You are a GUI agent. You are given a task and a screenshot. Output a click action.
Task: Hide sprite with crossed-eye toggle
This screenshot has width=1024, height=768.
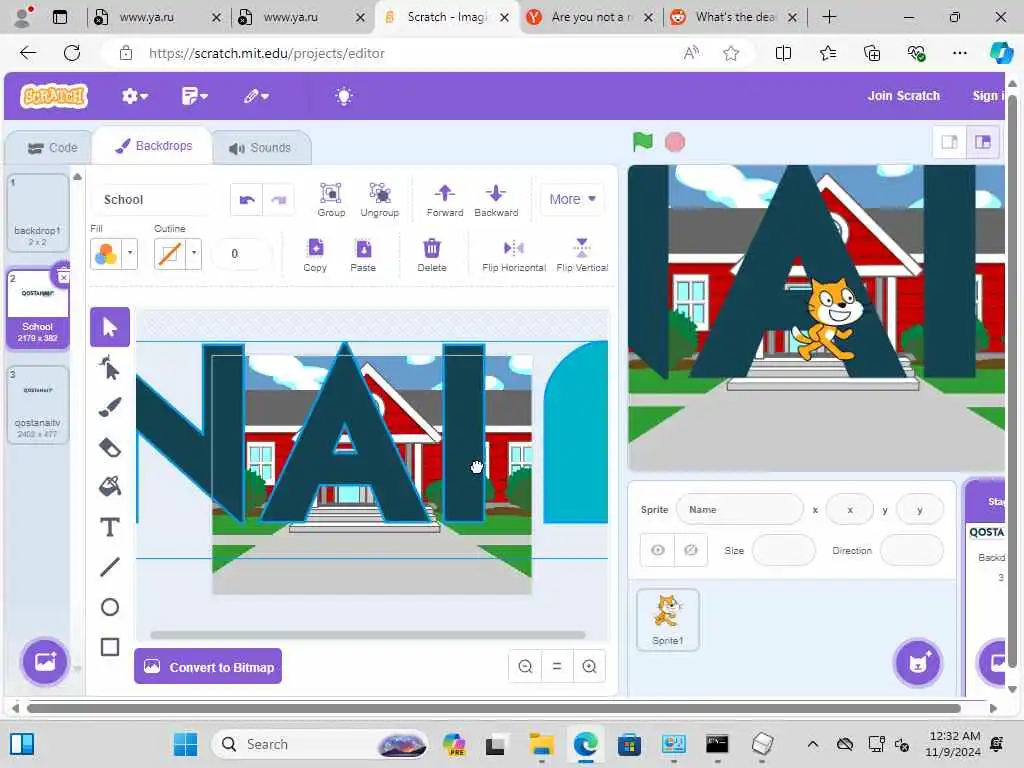pyautogui.click(x=690, y=551)
